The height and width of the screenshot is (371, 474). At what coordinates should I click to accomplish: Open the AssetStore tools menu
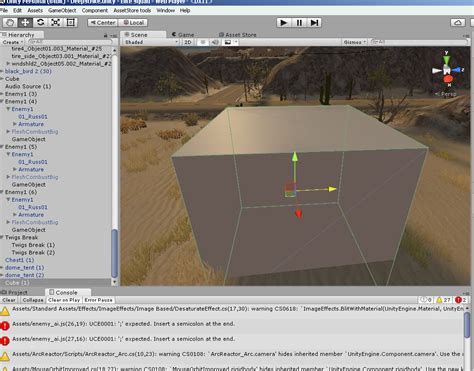pos(132,10)
